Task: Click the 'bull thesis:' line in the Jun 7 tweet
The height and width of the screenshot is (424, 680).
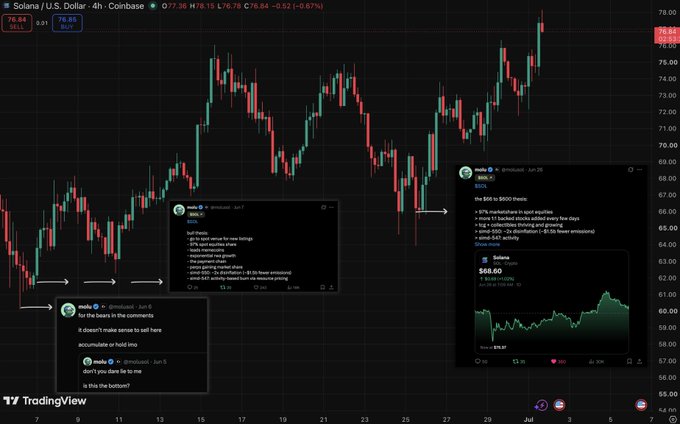Action: (x=197, y=233)
